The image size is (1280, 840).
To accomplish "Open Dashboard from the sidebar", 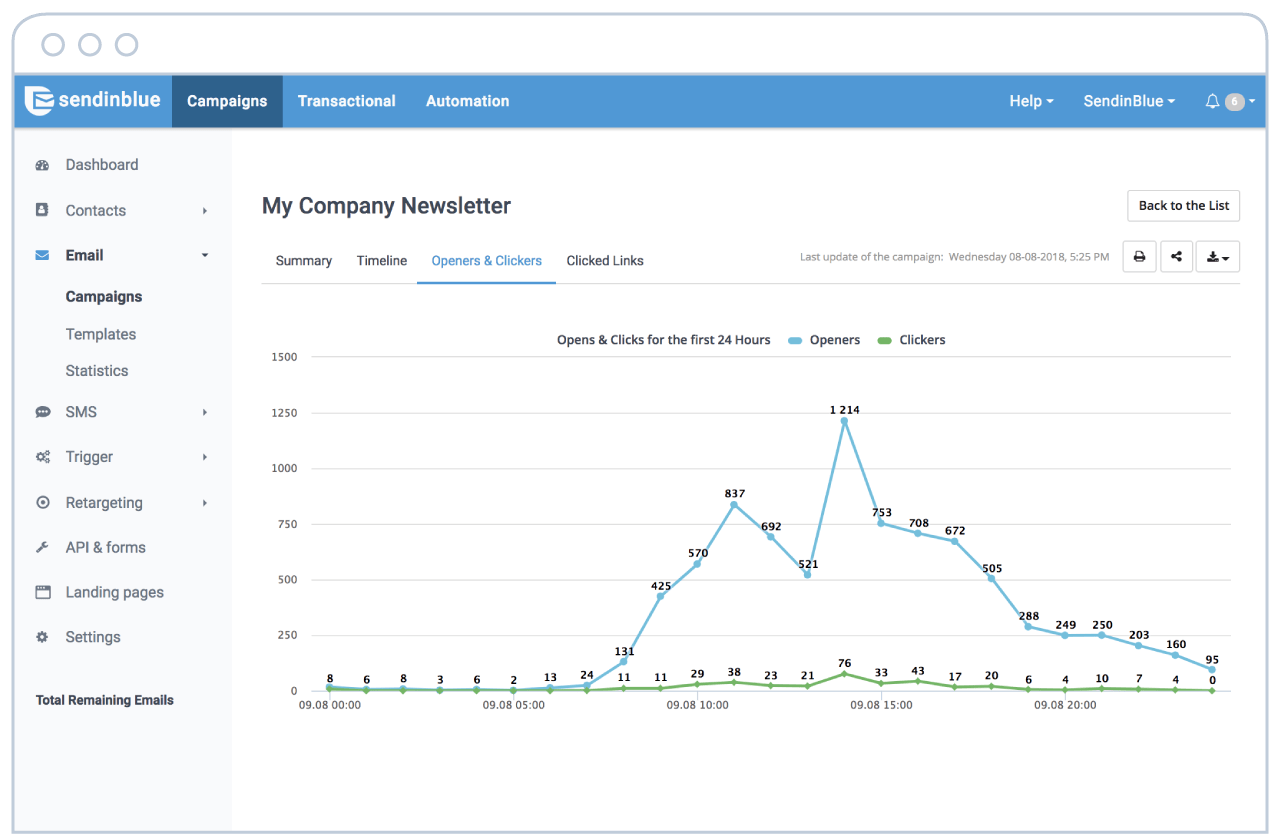I will (x=102, y=165).
